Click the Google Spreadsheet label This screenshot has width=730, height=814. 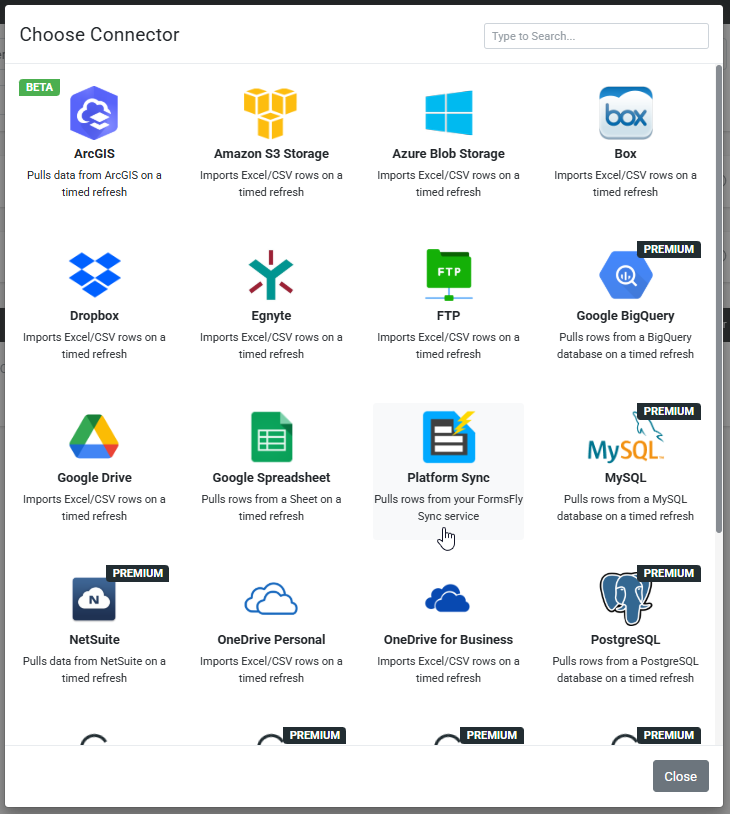click(272, 478)
